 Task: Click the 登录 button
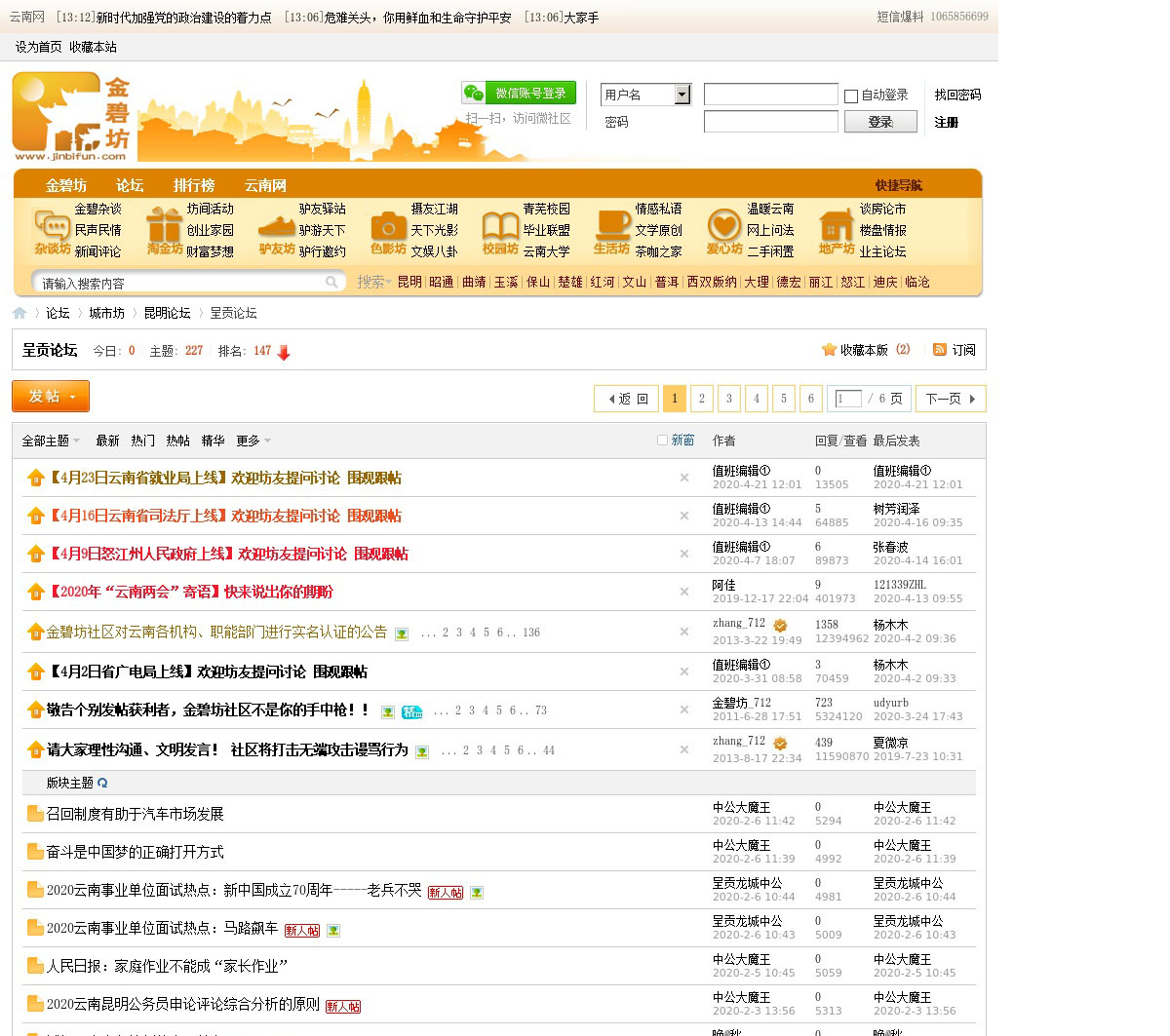879,122
